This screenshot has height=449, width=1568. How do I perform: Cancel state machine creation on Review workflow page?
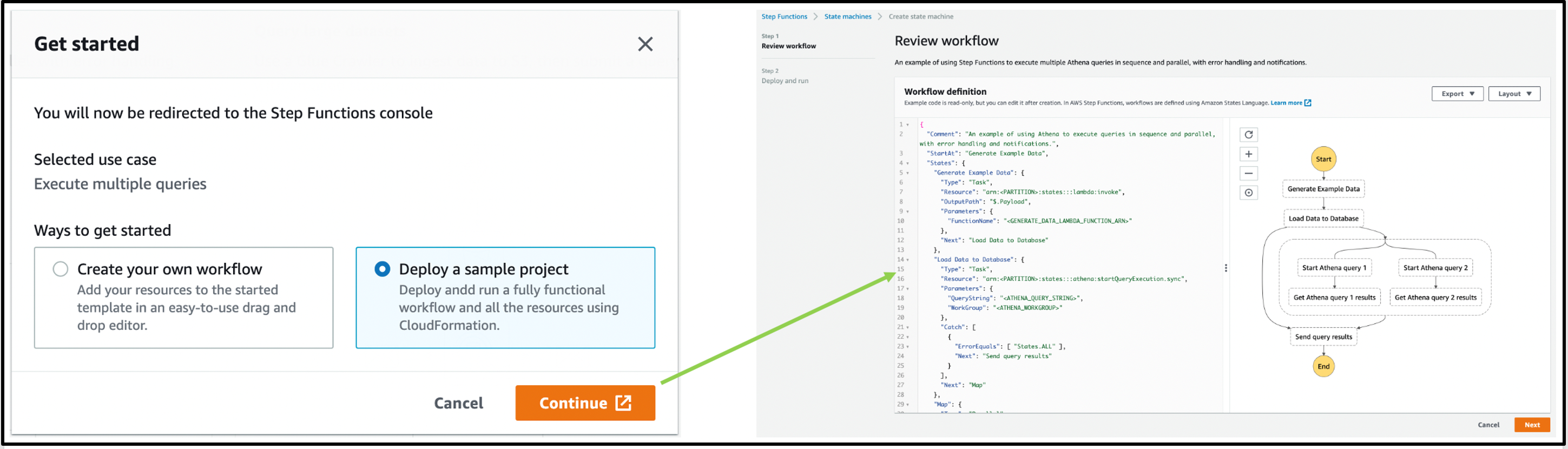click(x=1488, y=425)
